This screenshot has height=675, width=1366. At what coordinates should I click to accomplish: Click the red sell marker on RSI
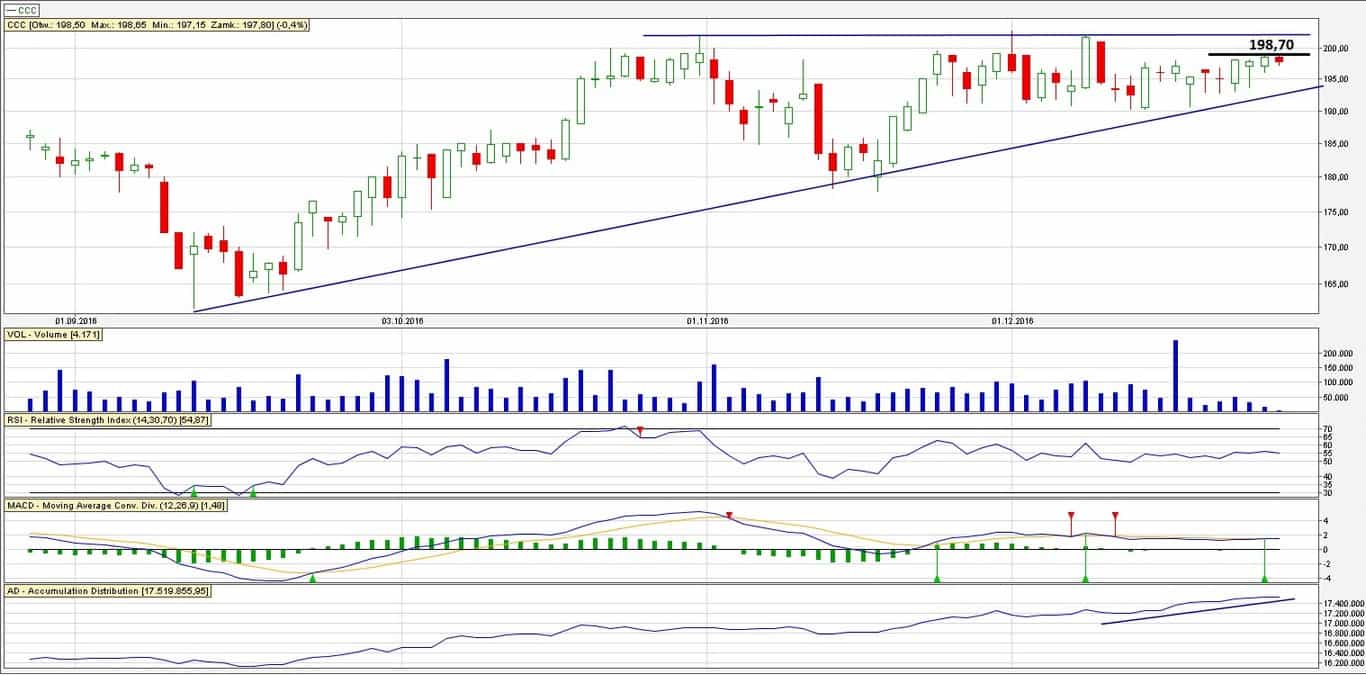(641, 430)
